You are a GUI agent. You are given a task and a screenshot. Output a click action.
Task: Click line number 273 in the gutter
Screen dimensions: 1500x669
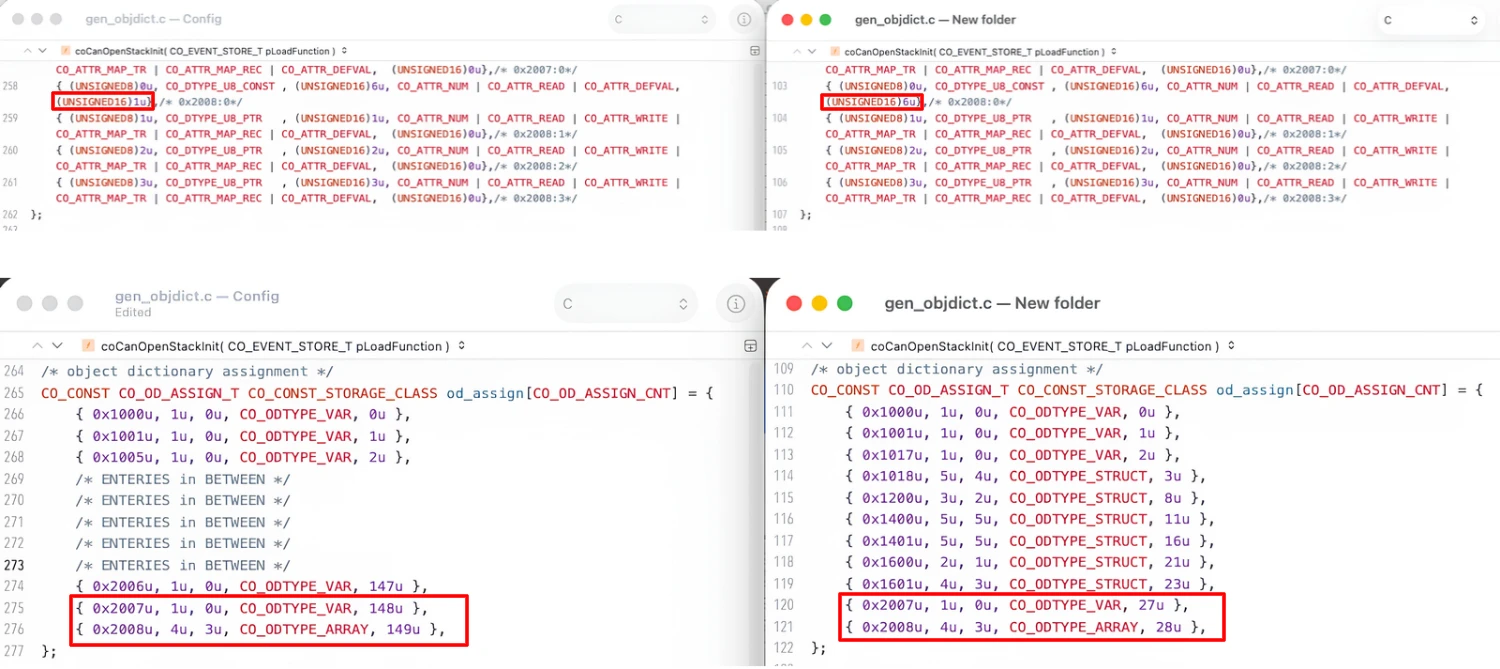click(x=13, y=565)
